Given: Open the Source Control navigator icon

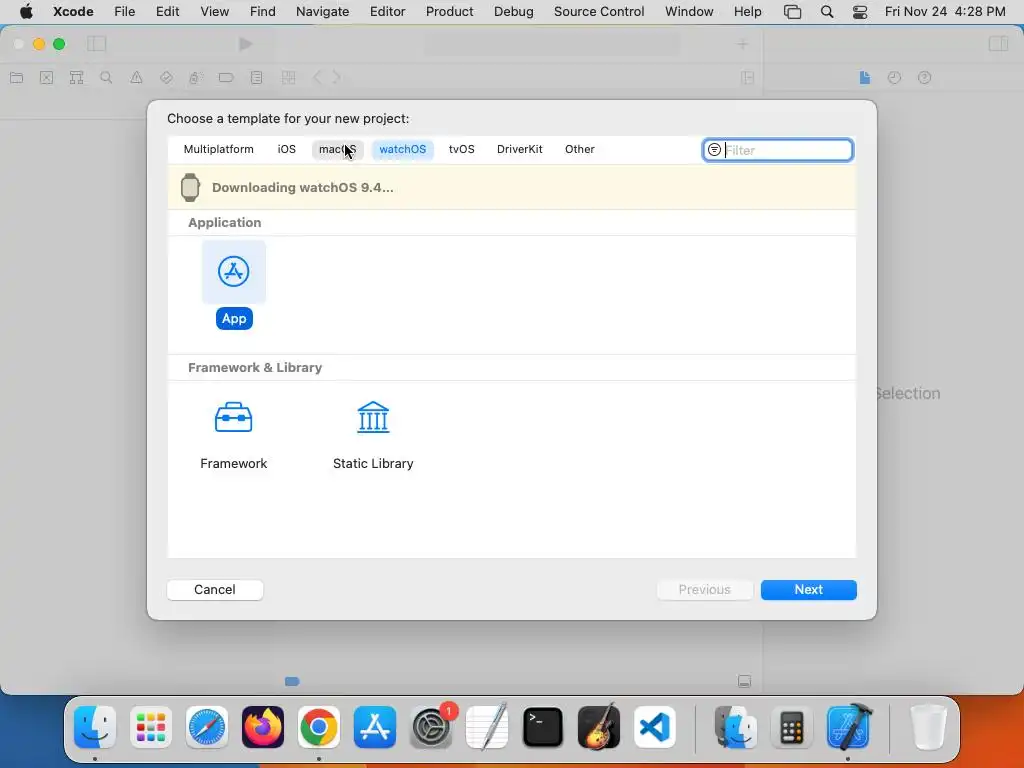Looking at the screenshot, I should pyautogui.click(x=46, y=78).
